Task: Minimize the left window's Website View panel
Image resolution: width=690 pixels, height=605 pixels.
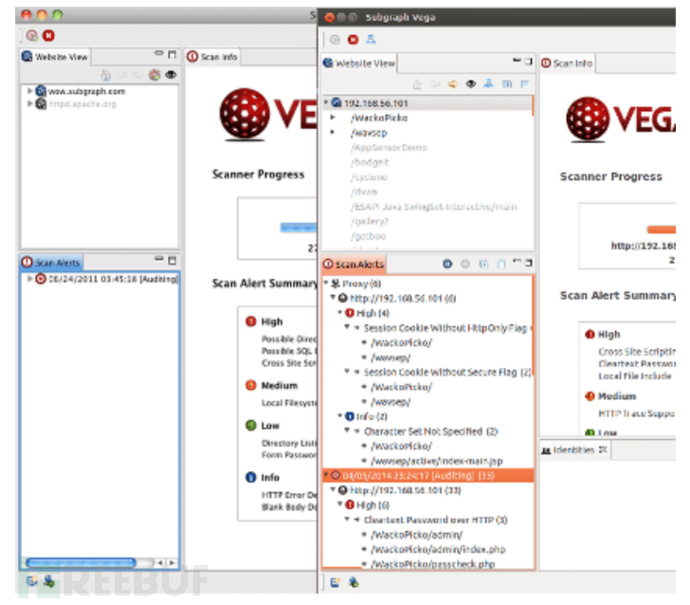Action: (x=159, y=53)
